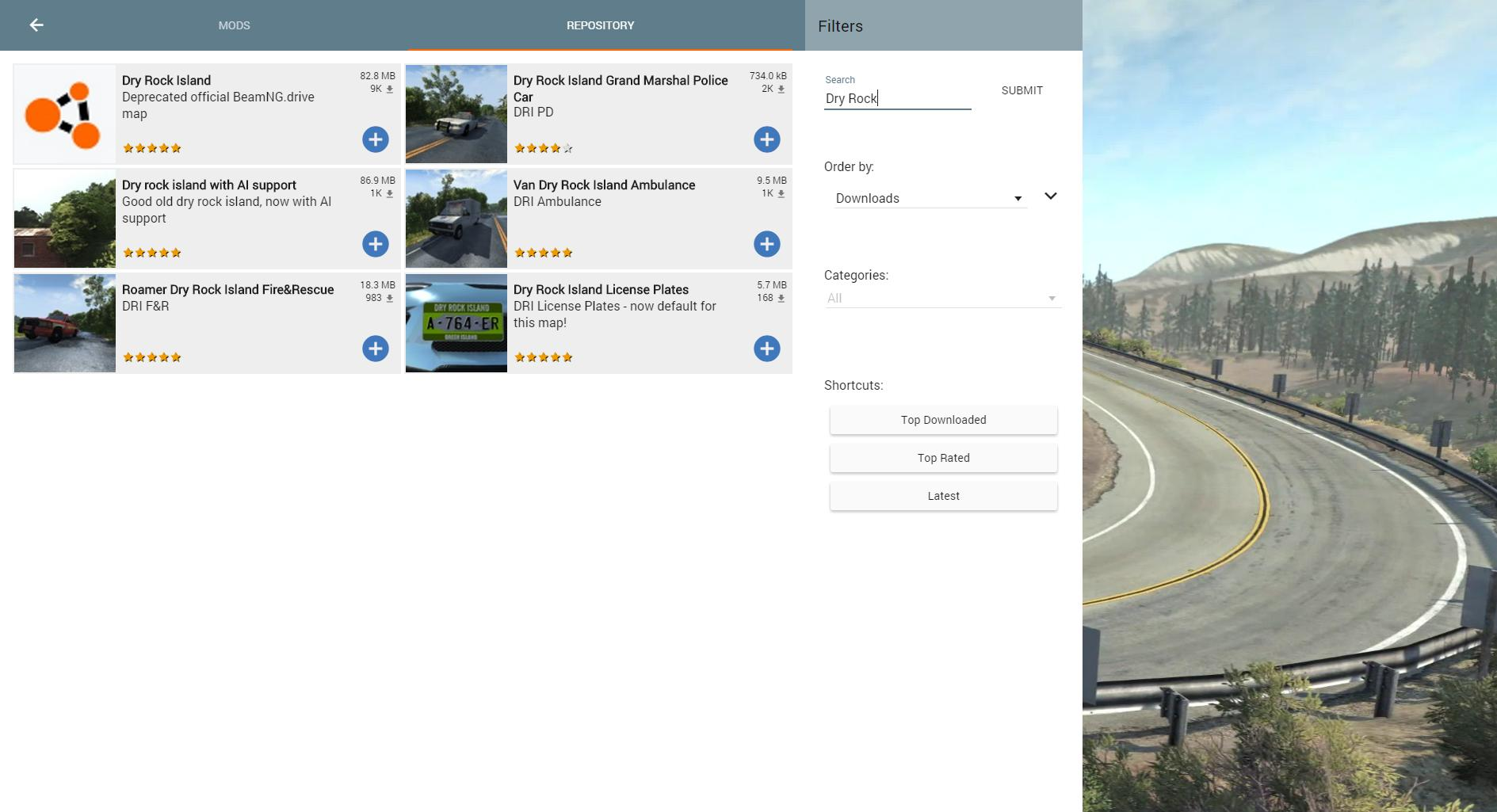The image size is (1497, 812).
Task: Click the Top Downloaded shortcut
Action: (x=943, y=420)
